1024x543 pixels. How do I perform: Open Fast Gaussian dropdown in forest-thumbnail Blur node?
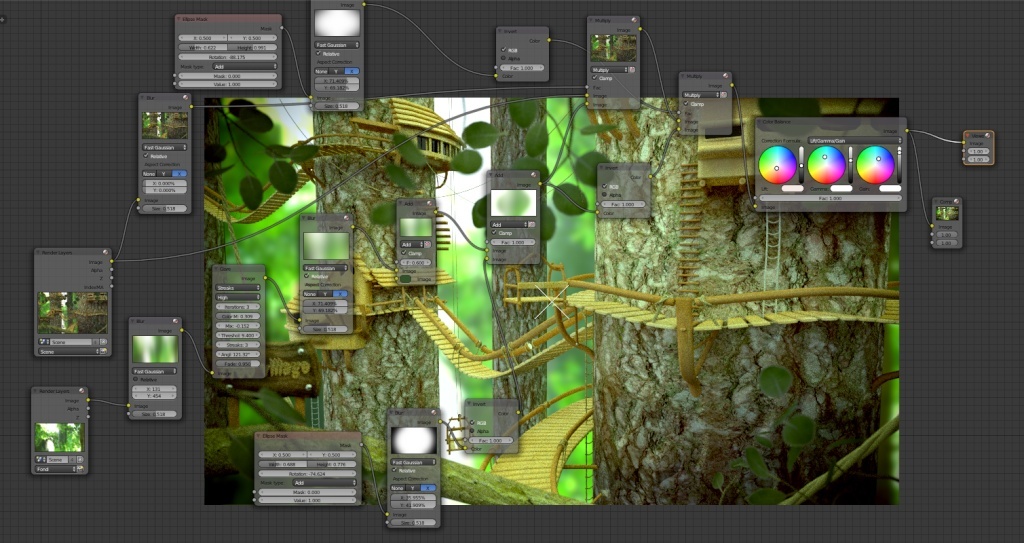point(165,148)
